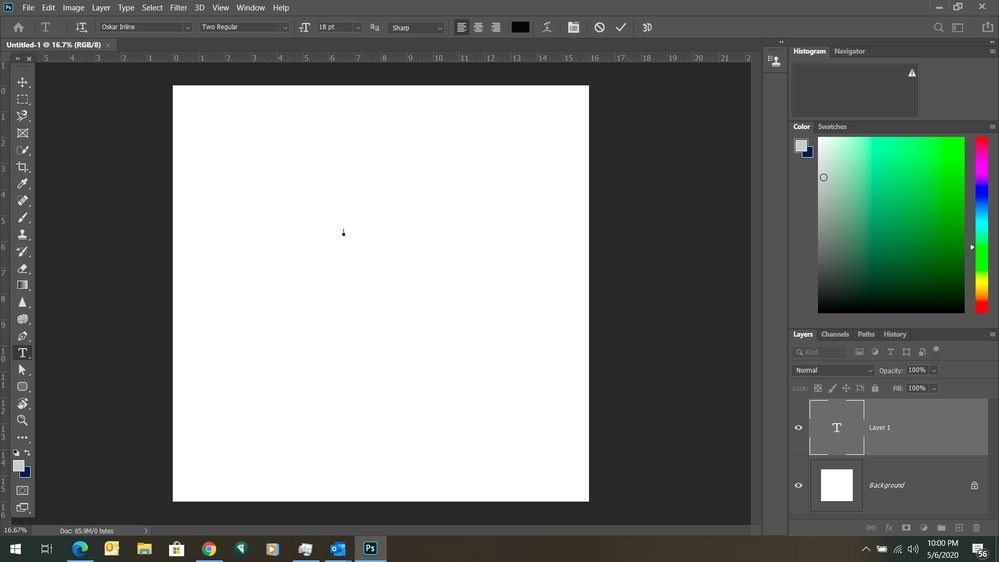Open the Type menu

(126, 8)
